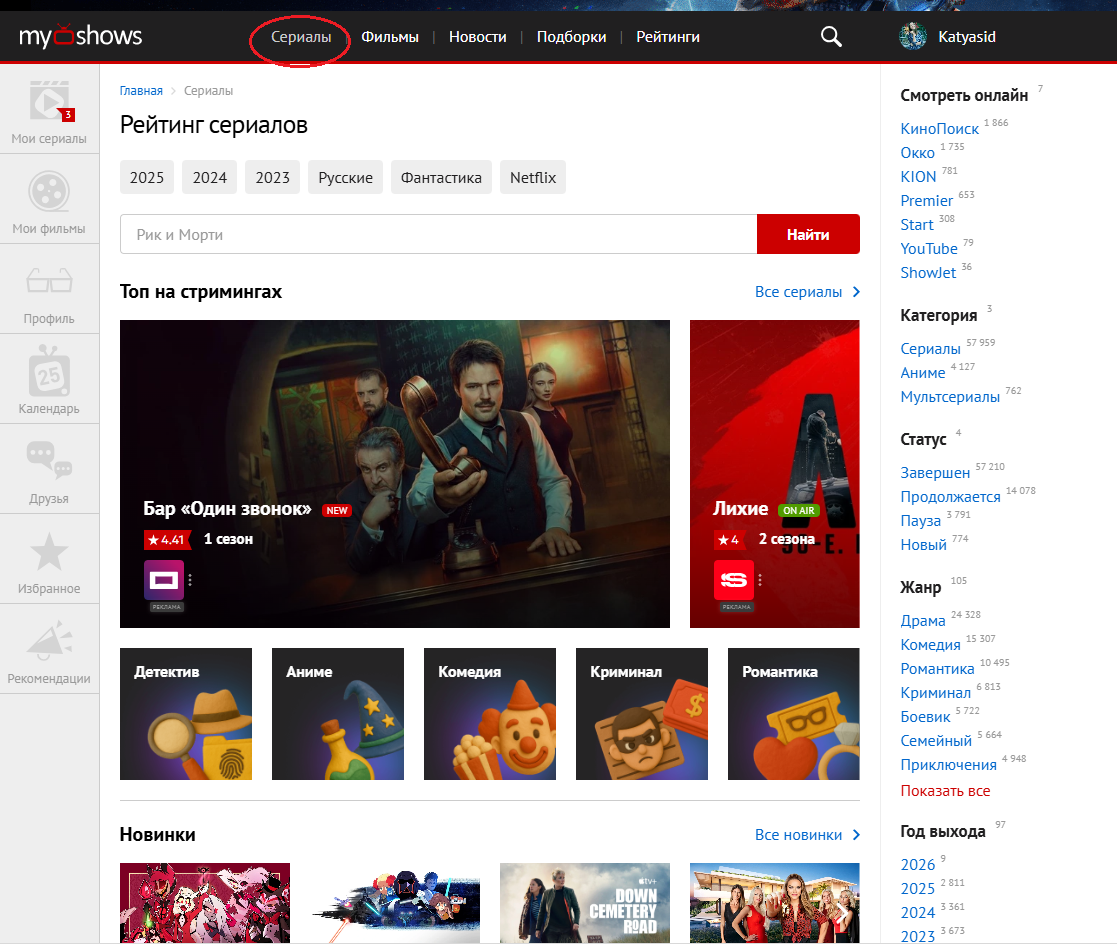Open Фильмы in top navigation
This screenshot has height=944, width=1117.
(x=390, y=37)
